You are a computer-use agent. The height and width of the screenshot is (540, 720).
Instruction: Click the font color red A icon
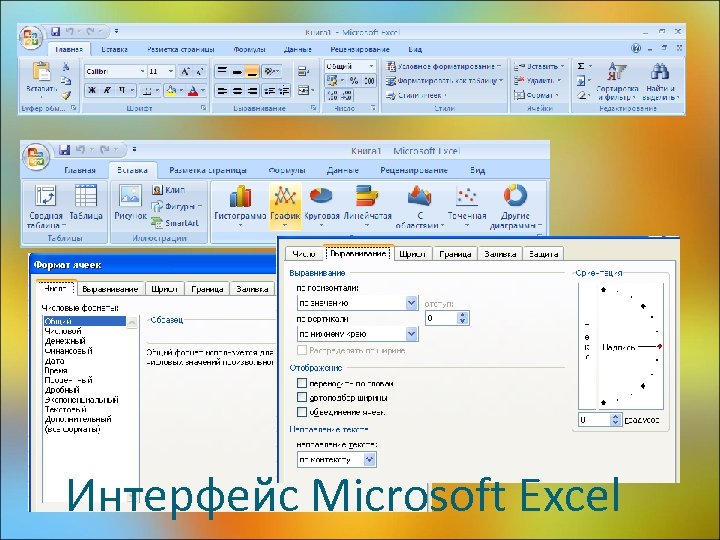coord(193,90)
